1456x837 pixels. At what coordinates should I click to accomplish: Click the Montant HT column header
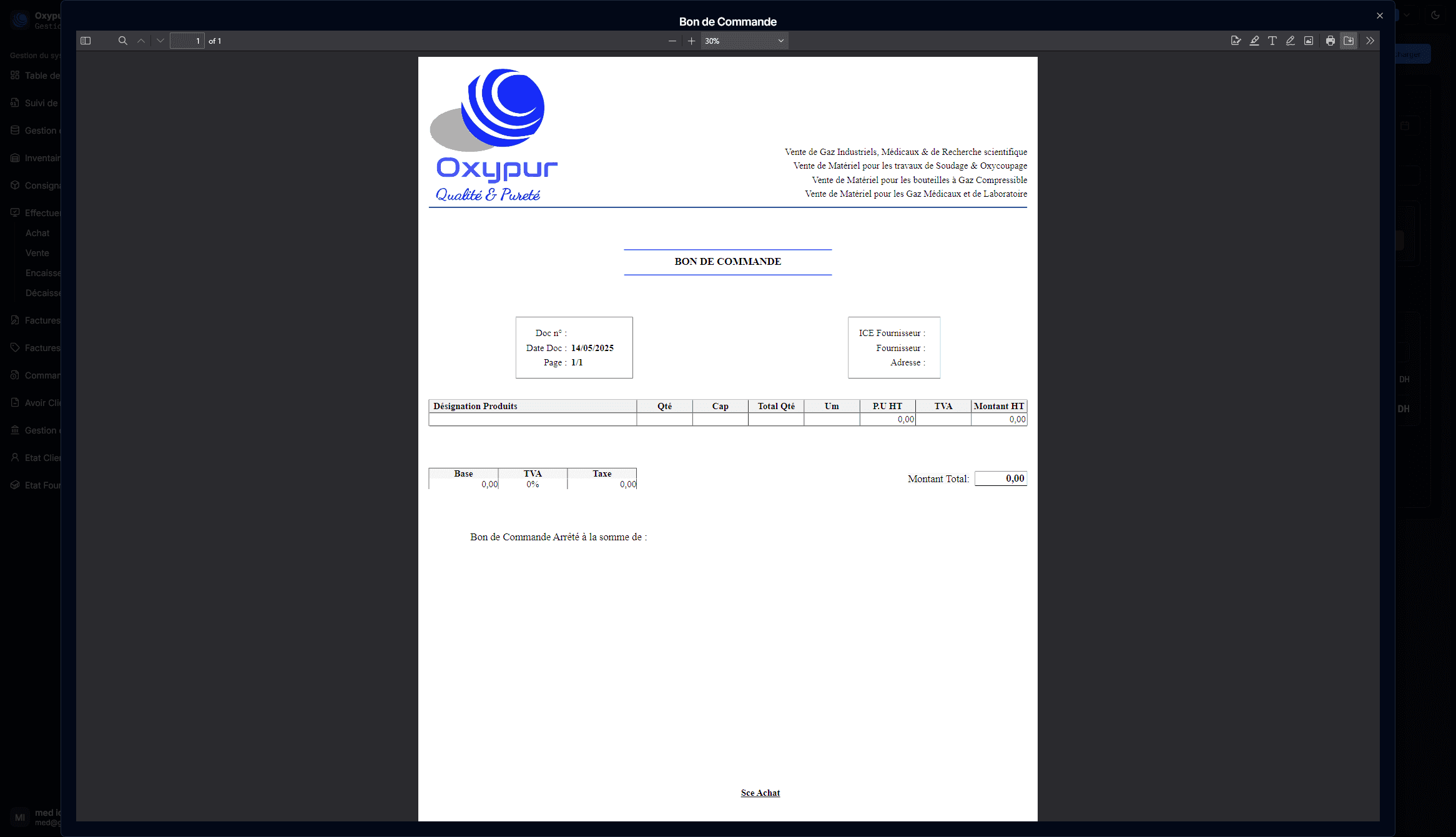999,406
